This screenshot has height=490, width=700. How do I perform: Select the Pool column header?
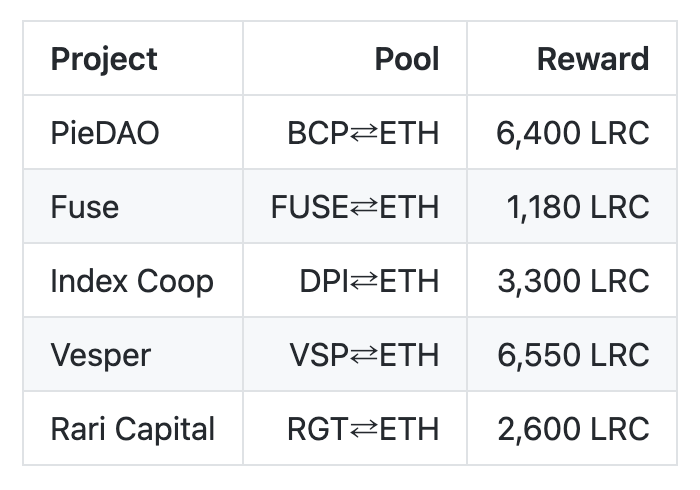pos(407,59)
